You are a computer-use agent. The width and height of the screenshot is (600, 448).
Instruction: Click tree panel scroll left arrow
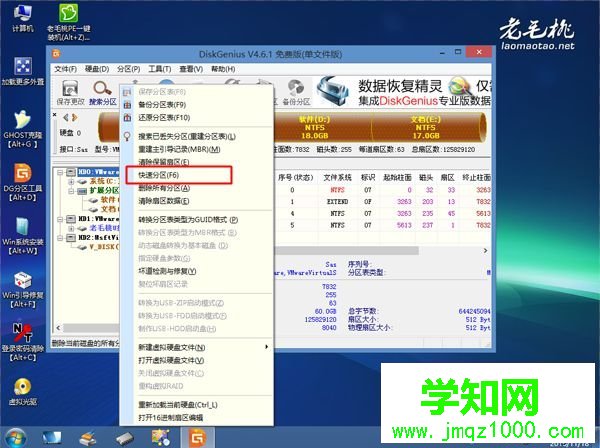58,328
